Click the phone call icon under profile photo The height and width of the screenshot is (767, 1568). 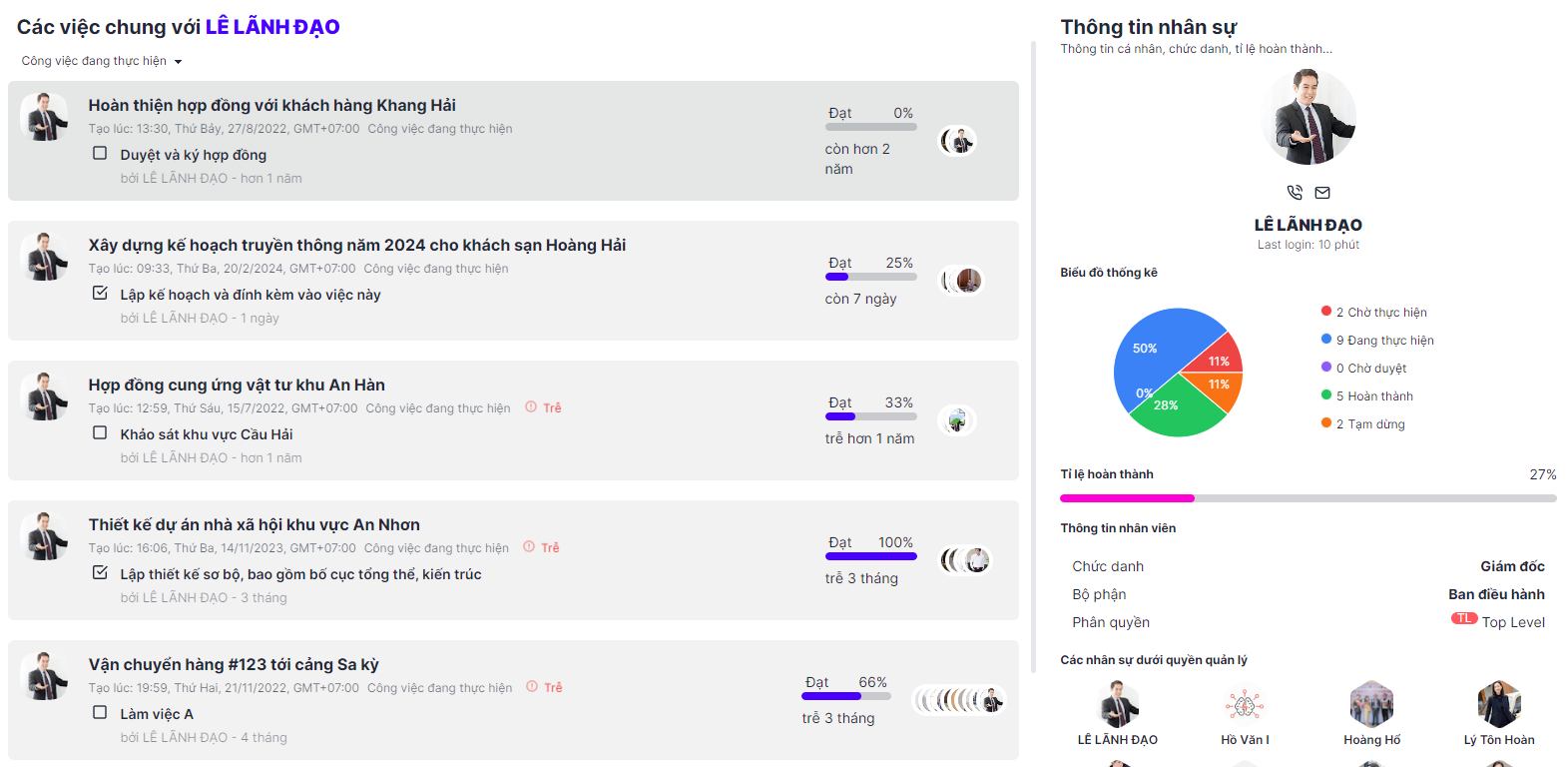pyautogui.click(x=1295, y=193)
